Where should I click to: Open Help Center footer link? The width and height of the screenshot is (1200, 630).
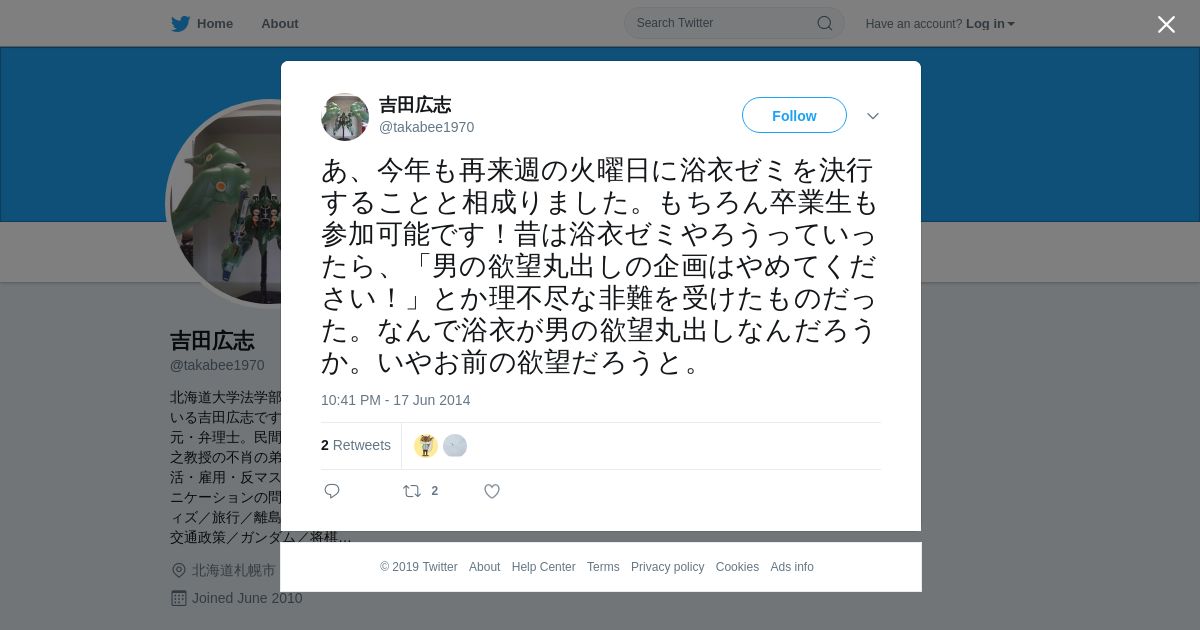543,567
